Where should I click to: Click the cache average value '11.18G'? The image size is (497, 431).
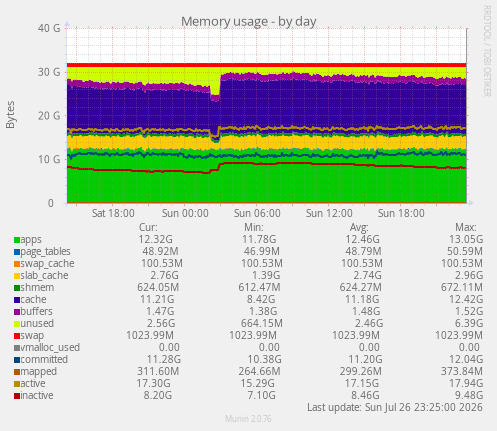[x=362, y=300]
